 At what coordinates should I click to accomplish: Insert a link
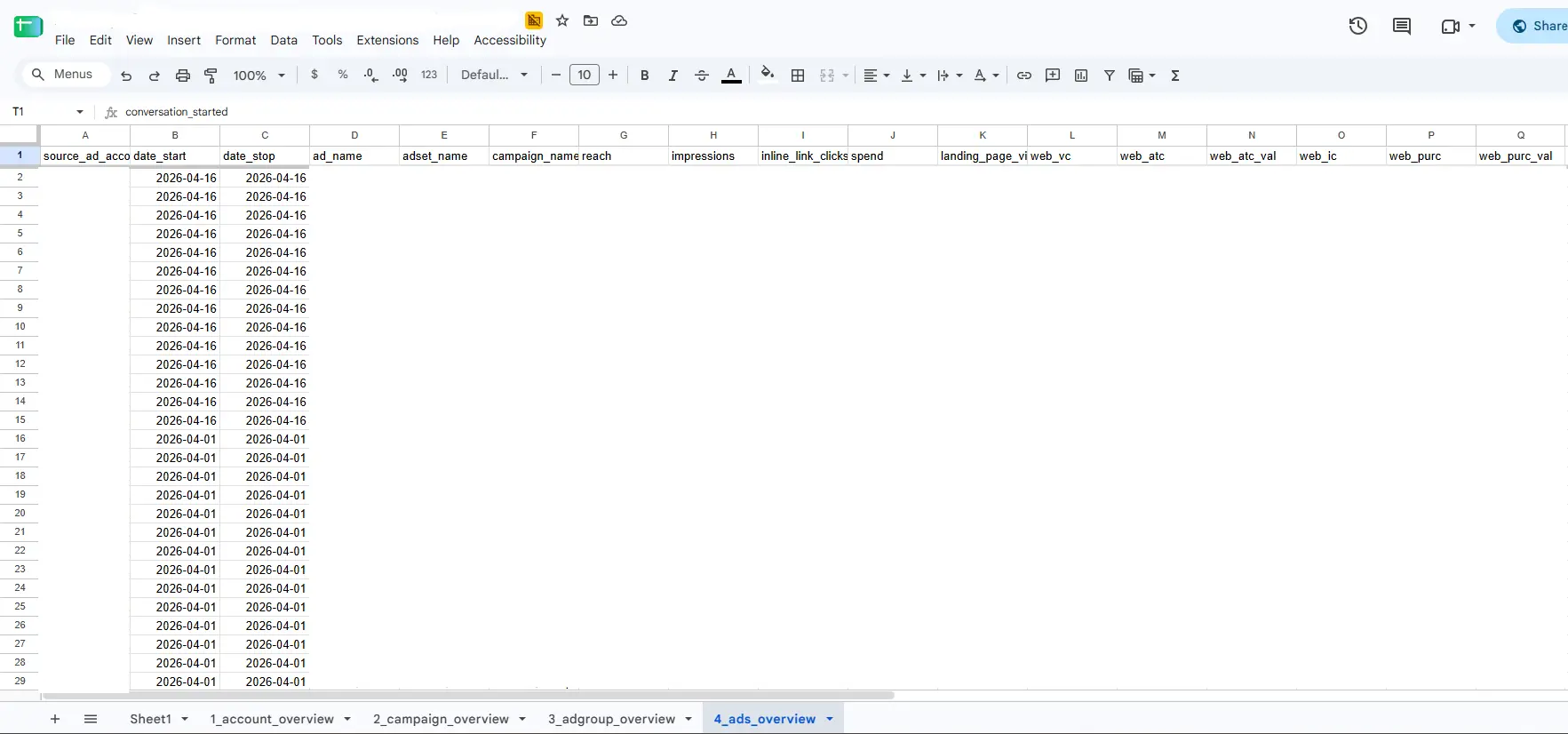point(1024,76)
